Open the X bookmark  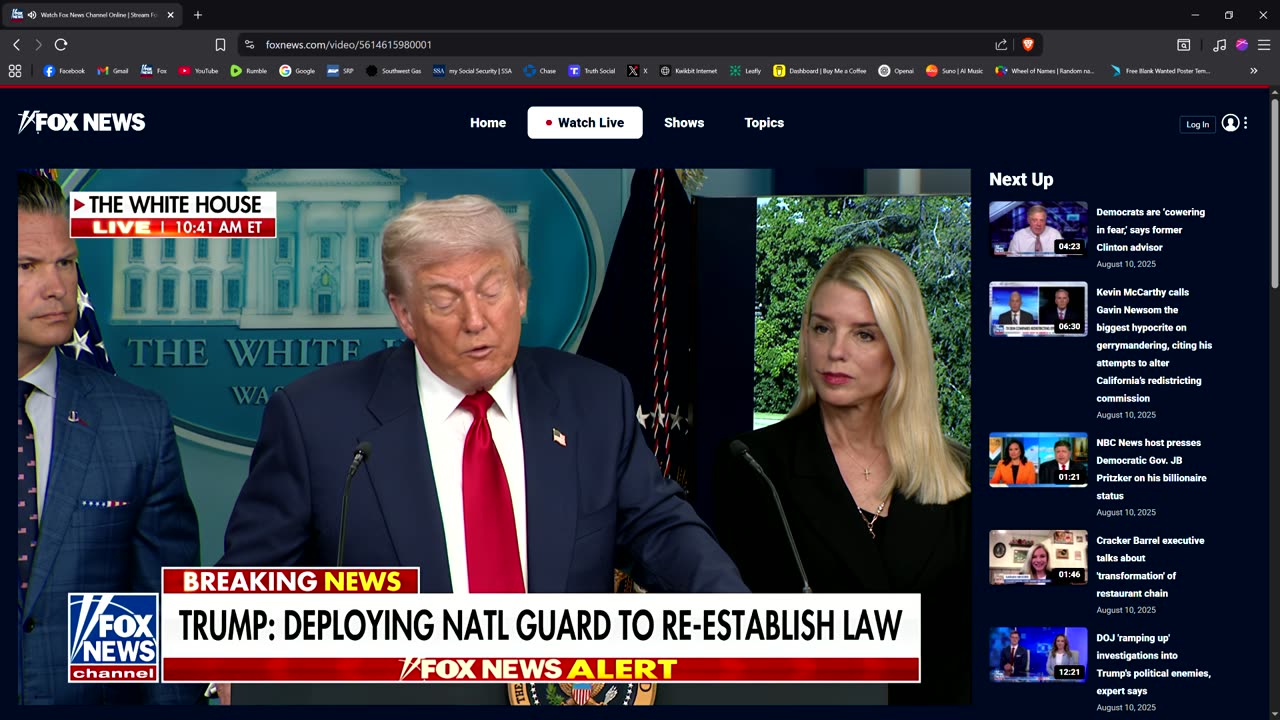(637, 71)
